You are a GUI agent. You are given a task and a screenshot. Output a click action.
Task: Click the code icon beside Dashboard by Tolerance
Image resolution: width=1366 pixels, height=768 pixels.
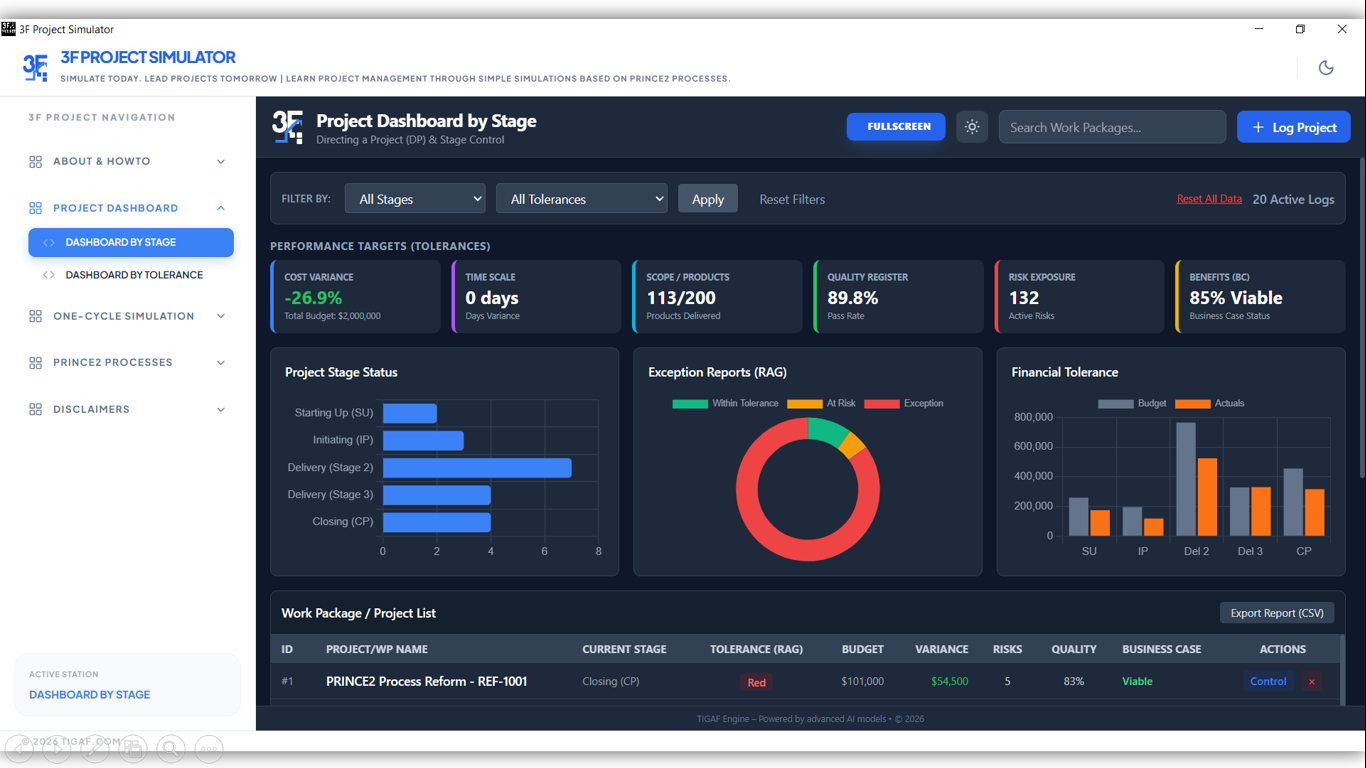[49, 274]
